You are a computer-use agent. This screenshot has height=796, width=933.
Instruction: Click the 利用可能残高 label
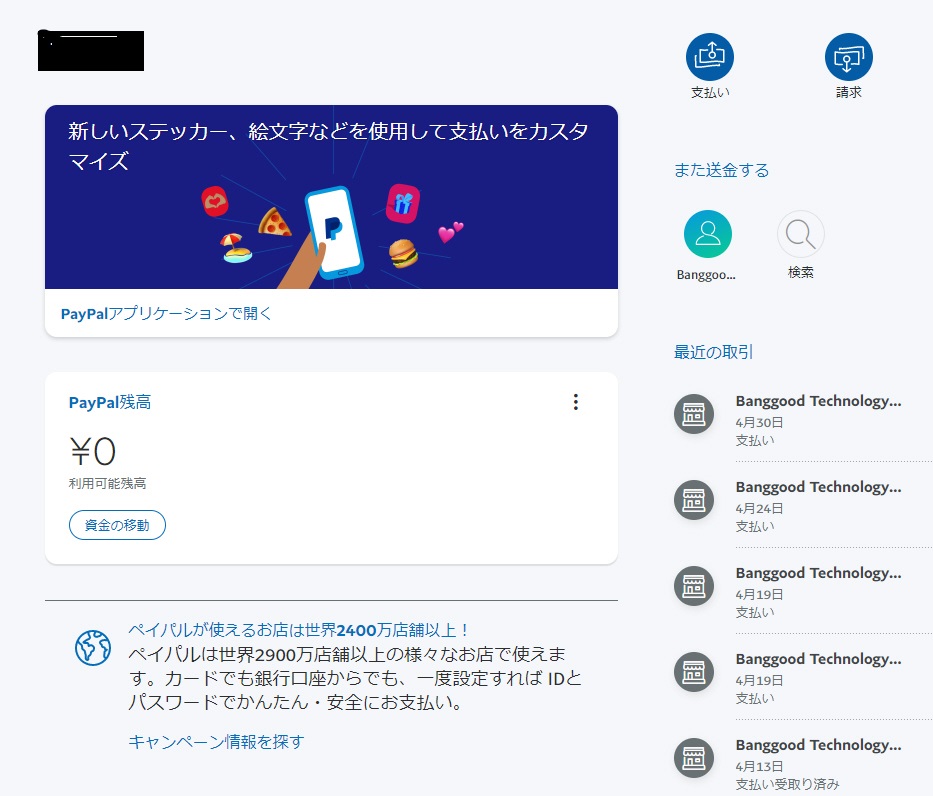tap(107, 483)
